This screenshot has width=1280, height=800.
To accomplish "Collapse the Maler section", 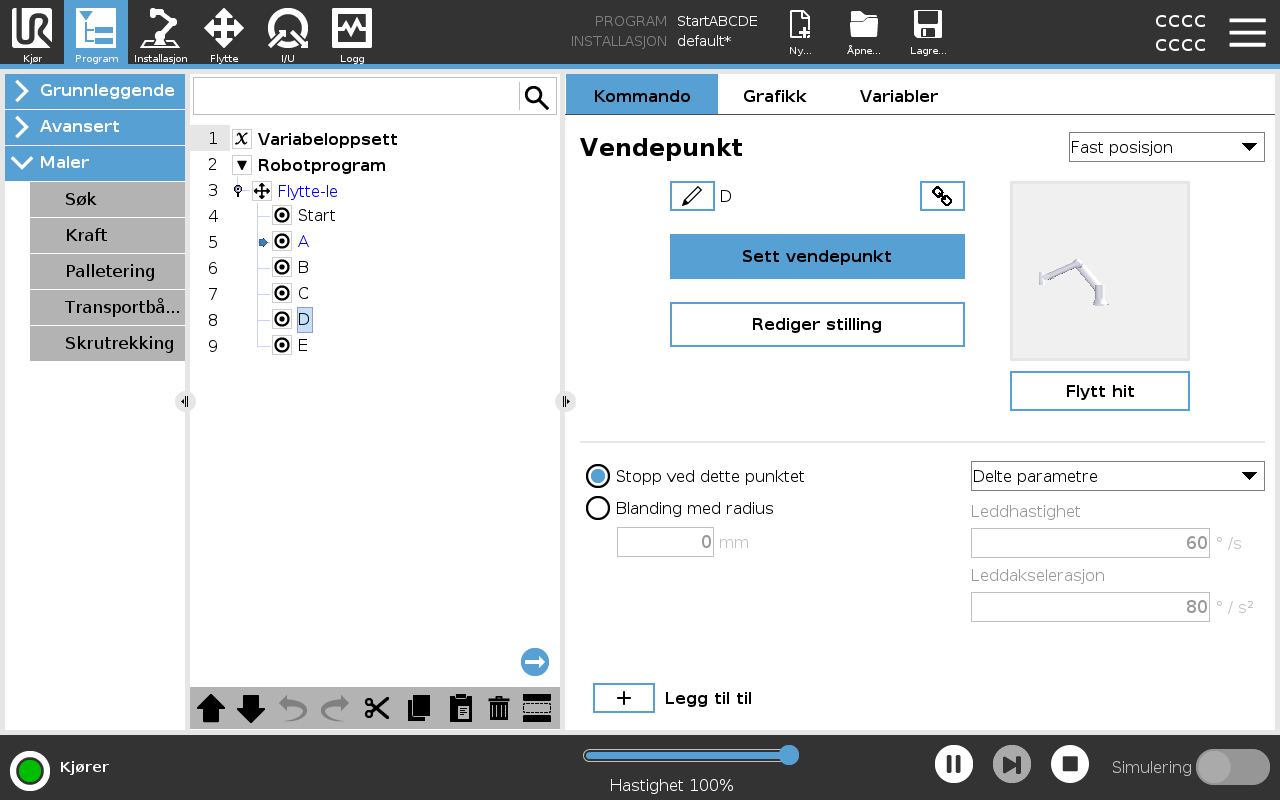I will tap(95, 163).
